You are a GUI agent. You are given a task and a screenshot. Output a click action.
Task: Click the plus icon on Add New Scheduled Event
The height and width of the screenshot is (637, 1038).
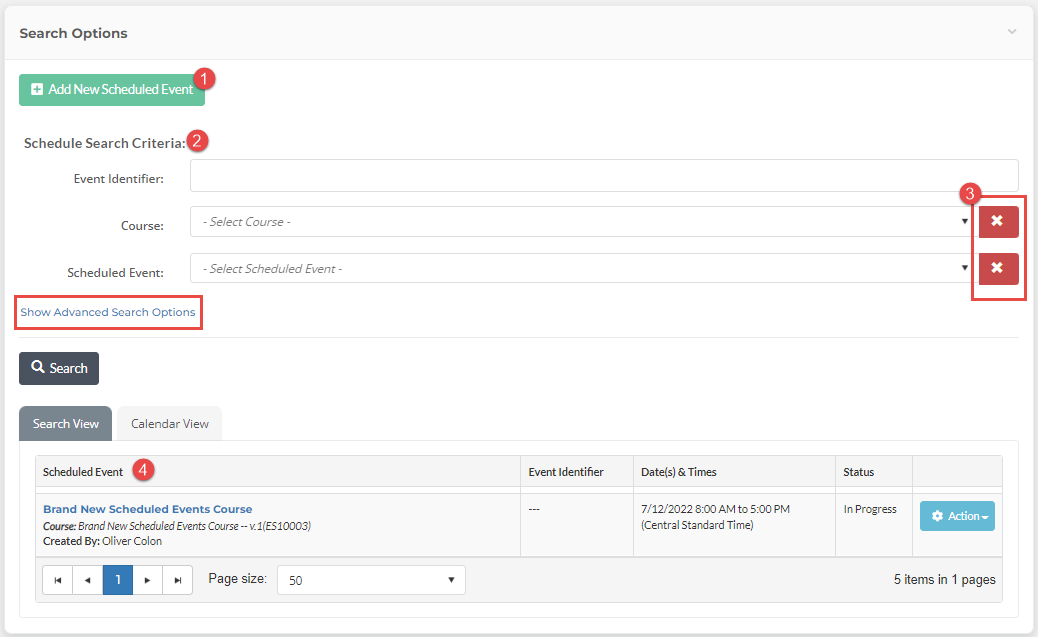(x=37, y=89)
